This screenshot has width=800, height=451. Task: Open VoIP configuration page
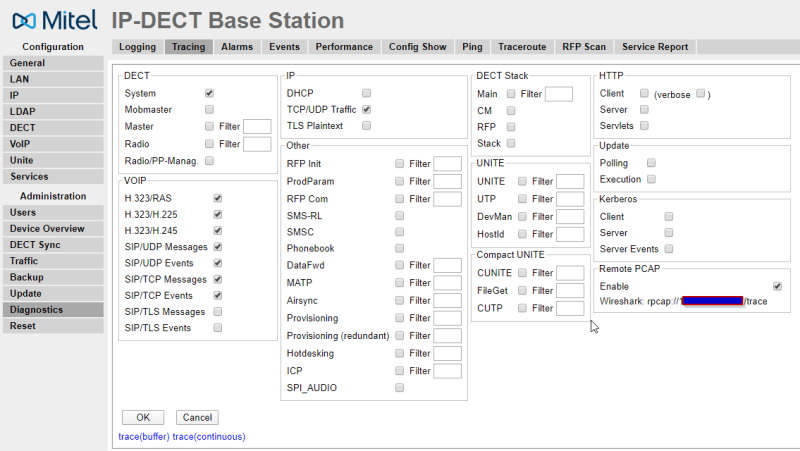53,144
